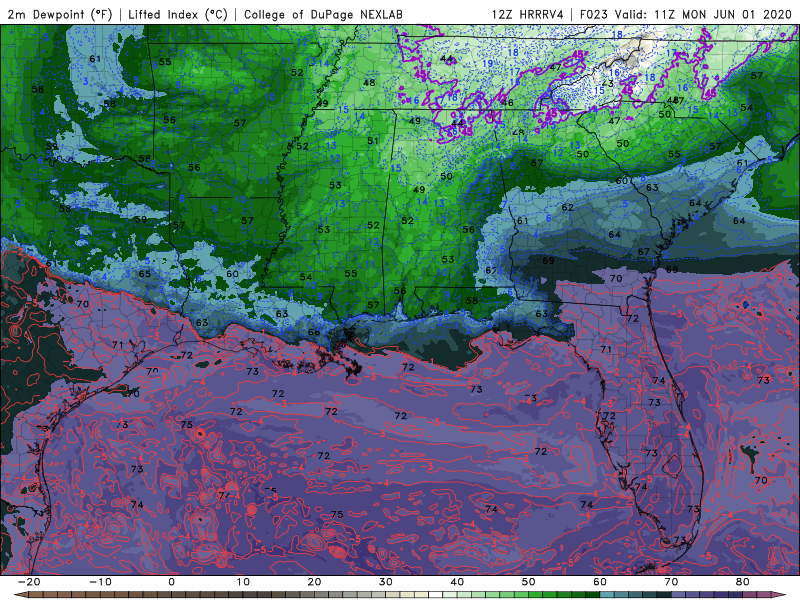Click the "60" color scale label
The width and height of the screenshot is (800, 600).
click(x=600, y=582)
